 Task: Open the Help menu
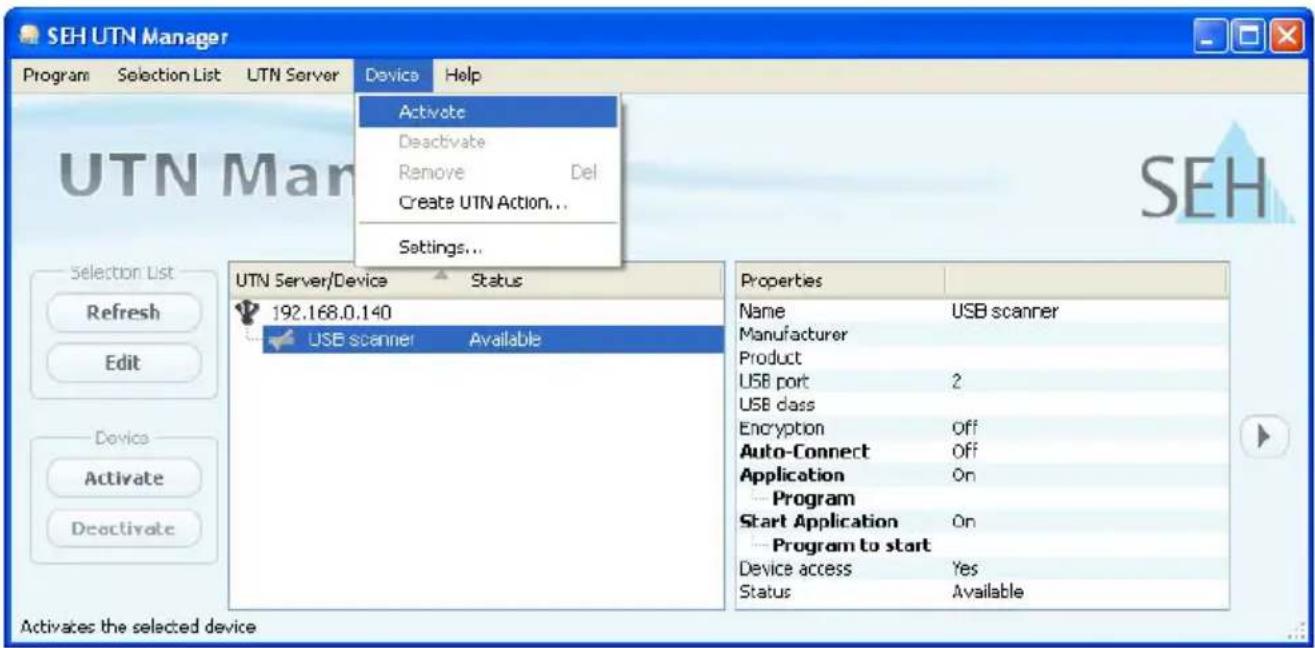(x=463, y=75)
